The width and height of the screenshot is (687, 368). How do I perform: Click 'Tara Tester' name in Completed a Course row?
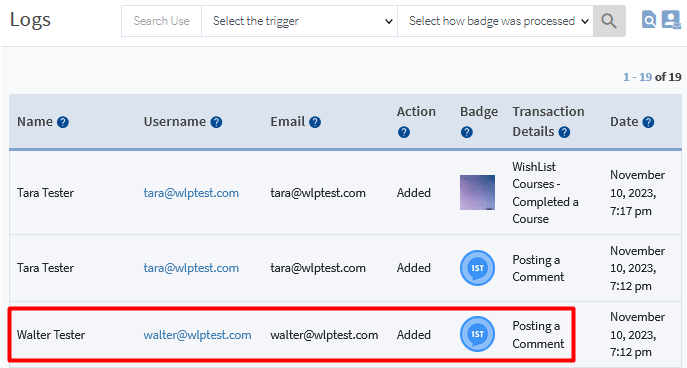(x=46, y=193)
